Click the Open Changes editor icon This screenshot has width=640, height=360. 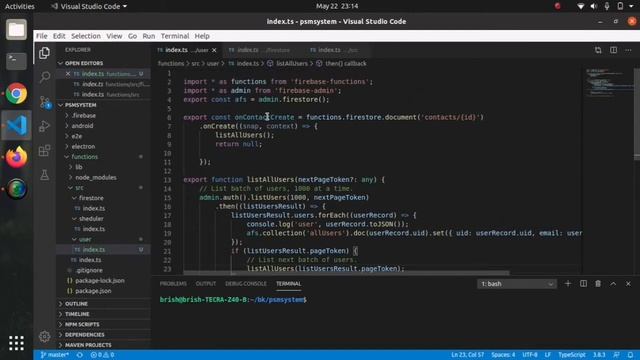pyautogui.click(x=598, y=50)
